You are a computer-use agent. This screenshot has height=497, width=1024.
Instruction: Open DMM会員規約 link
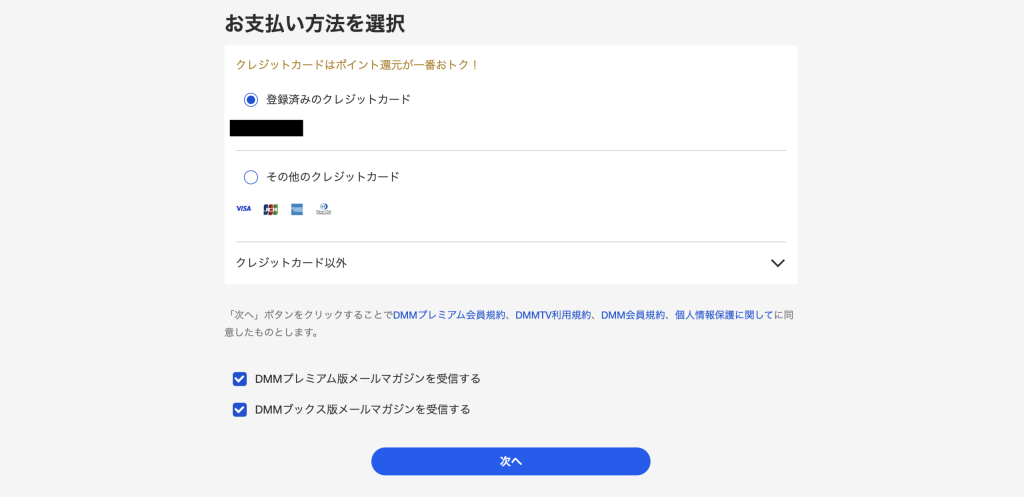(x=633, y=315)
